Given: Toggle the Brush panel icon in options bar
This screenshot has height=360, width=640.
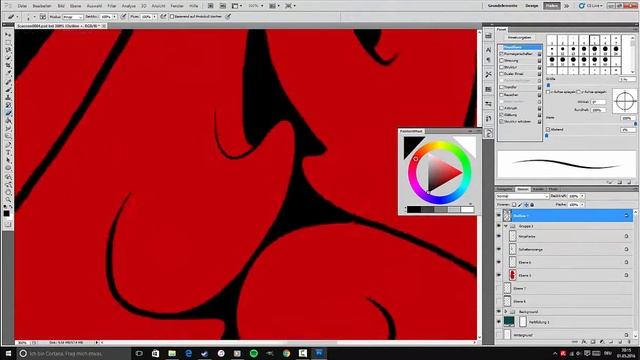Looking at the screenshot, I should (x=42, y=17).
